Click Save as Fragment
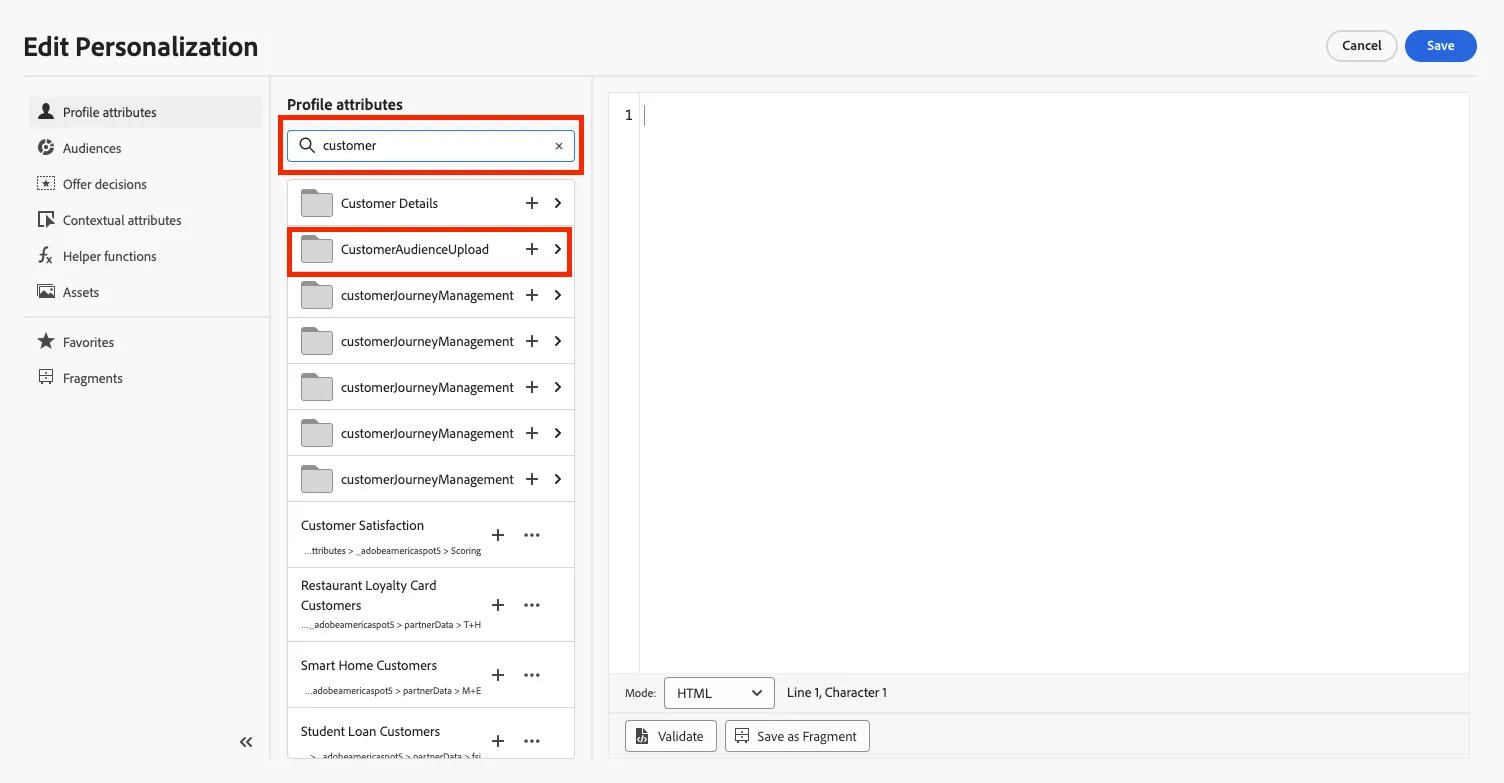1504x783 pixels. point(797,736)
